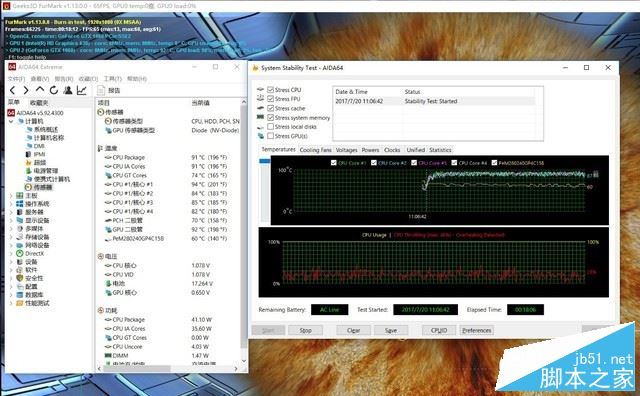Click the refresh icon in AIDA64 toolbar
The height and width of the screenshot is (396, 640).
coord(53,90)
